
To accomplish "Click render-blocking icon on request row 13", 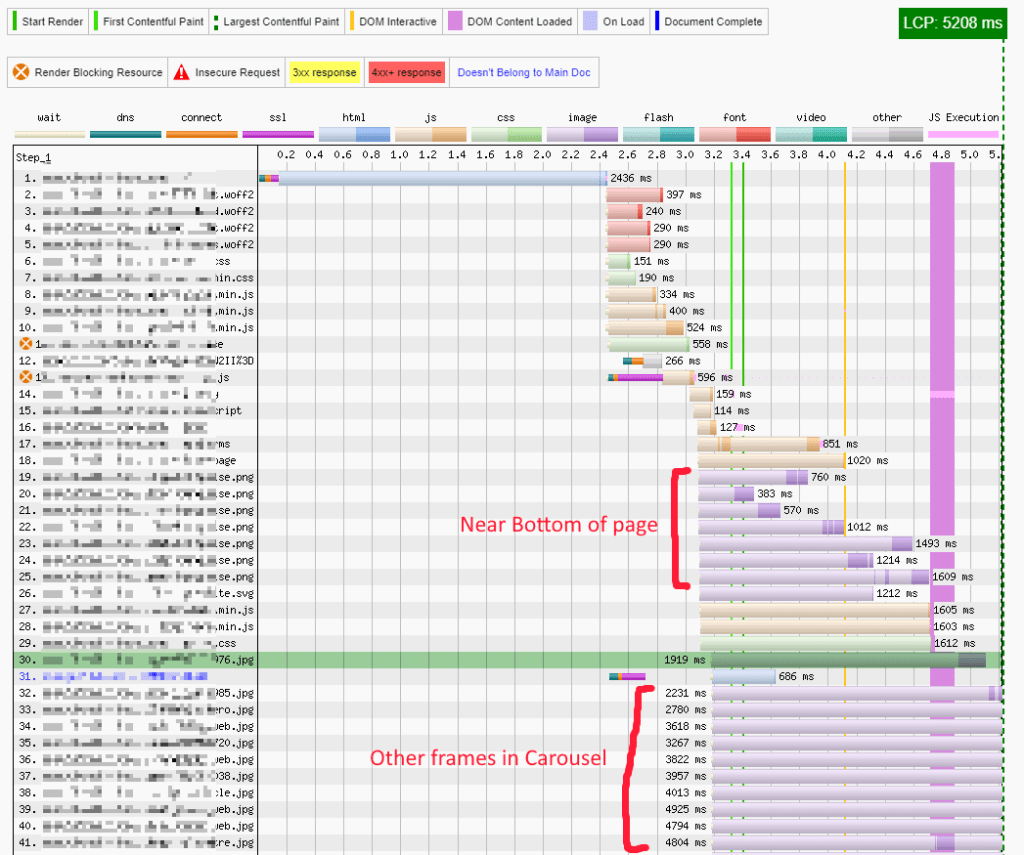I will click(26, 377).
